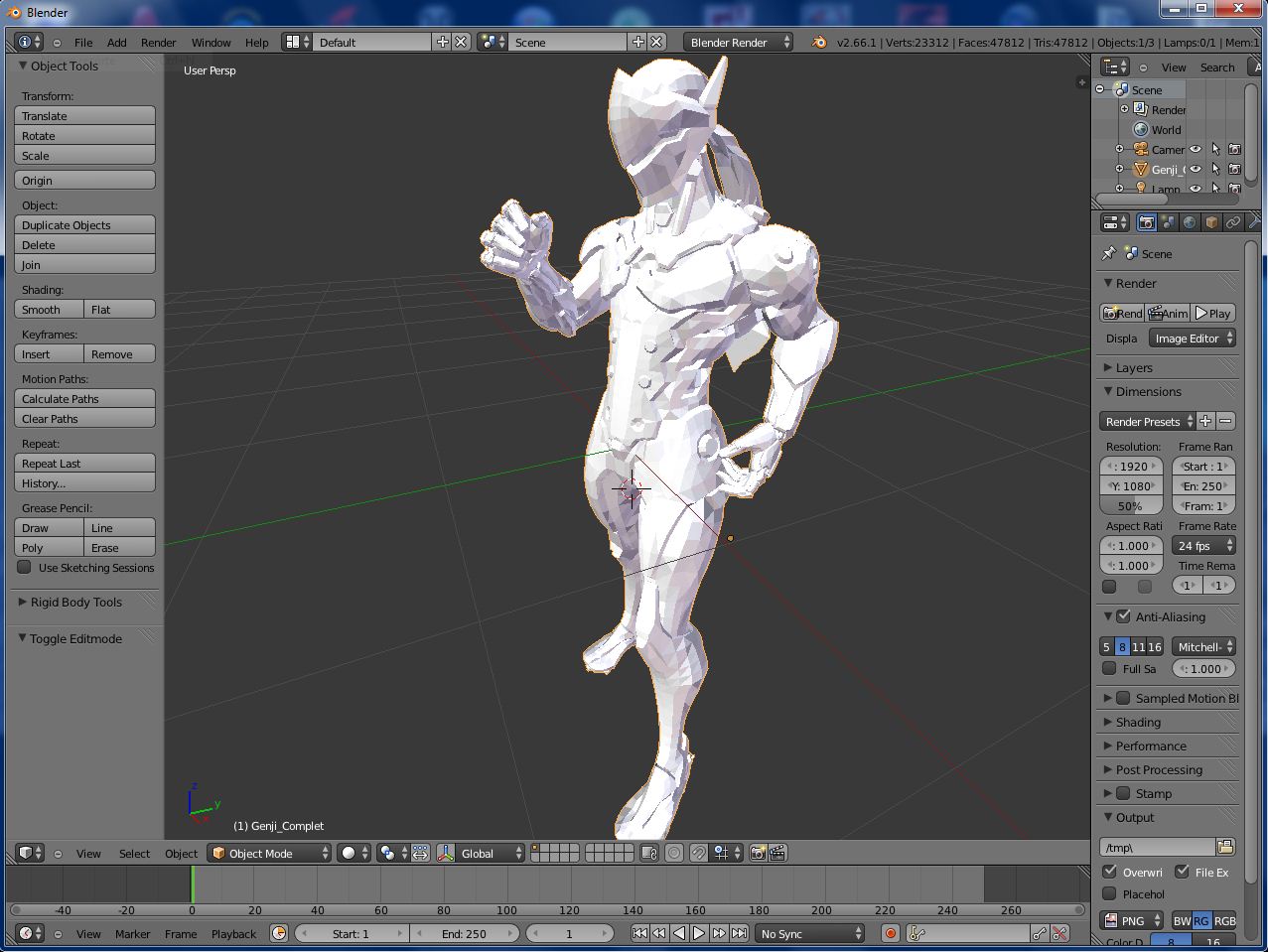The image size is (1268, 952).
Task: Disable the Anti-Aliasing checkbox
Action: pos(1123,616)
